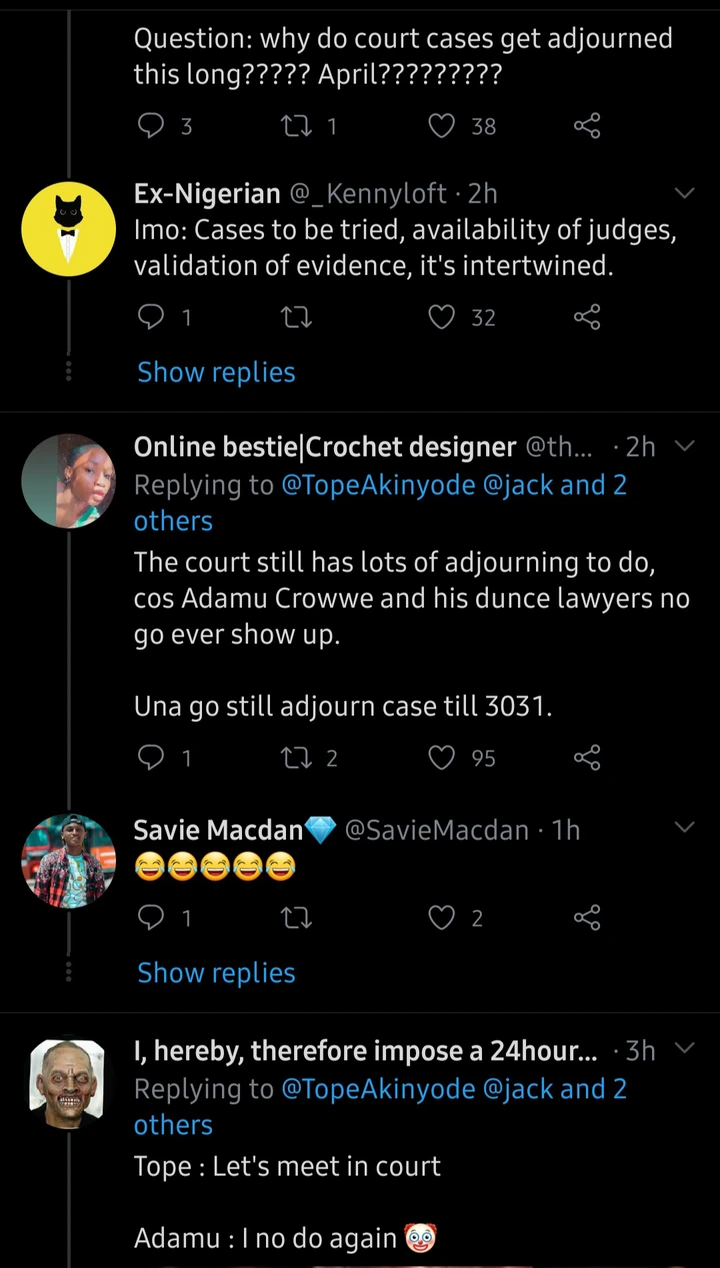720x1268 pixels.
Task: Like the tweet with 95 likes
Action: tap(442, 758)
